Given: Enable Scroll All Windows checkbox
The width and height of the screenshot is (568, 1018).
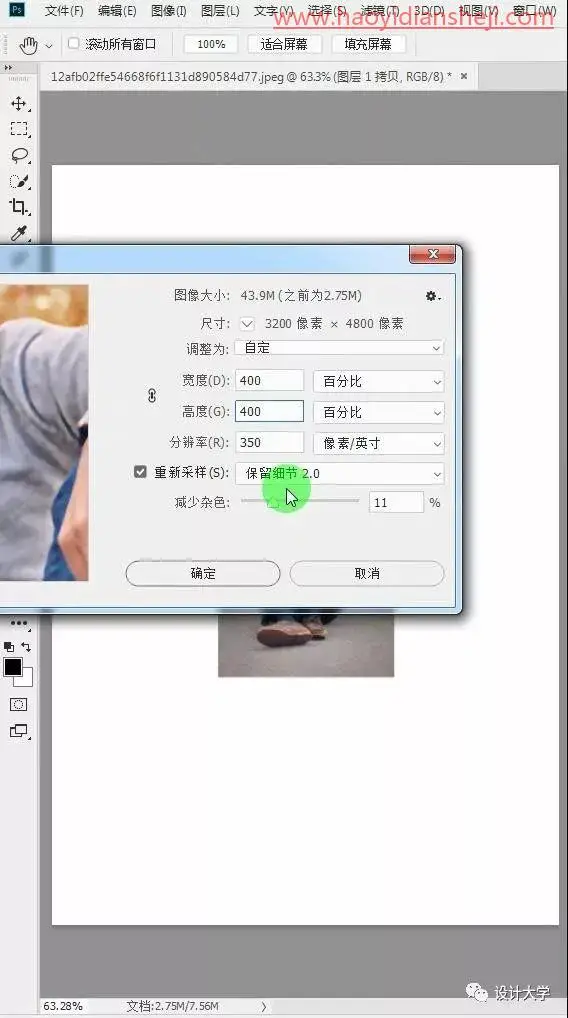Looking at the screenshot, I should coord(73,43).
